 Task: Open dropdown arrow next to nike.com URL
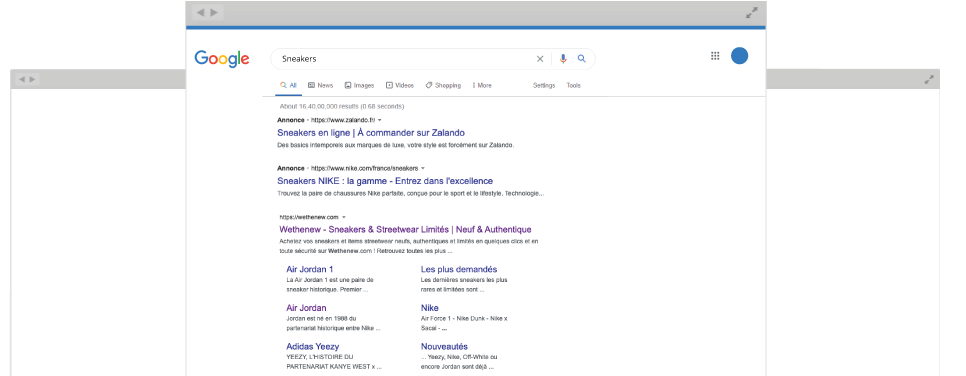click(423, 168)
